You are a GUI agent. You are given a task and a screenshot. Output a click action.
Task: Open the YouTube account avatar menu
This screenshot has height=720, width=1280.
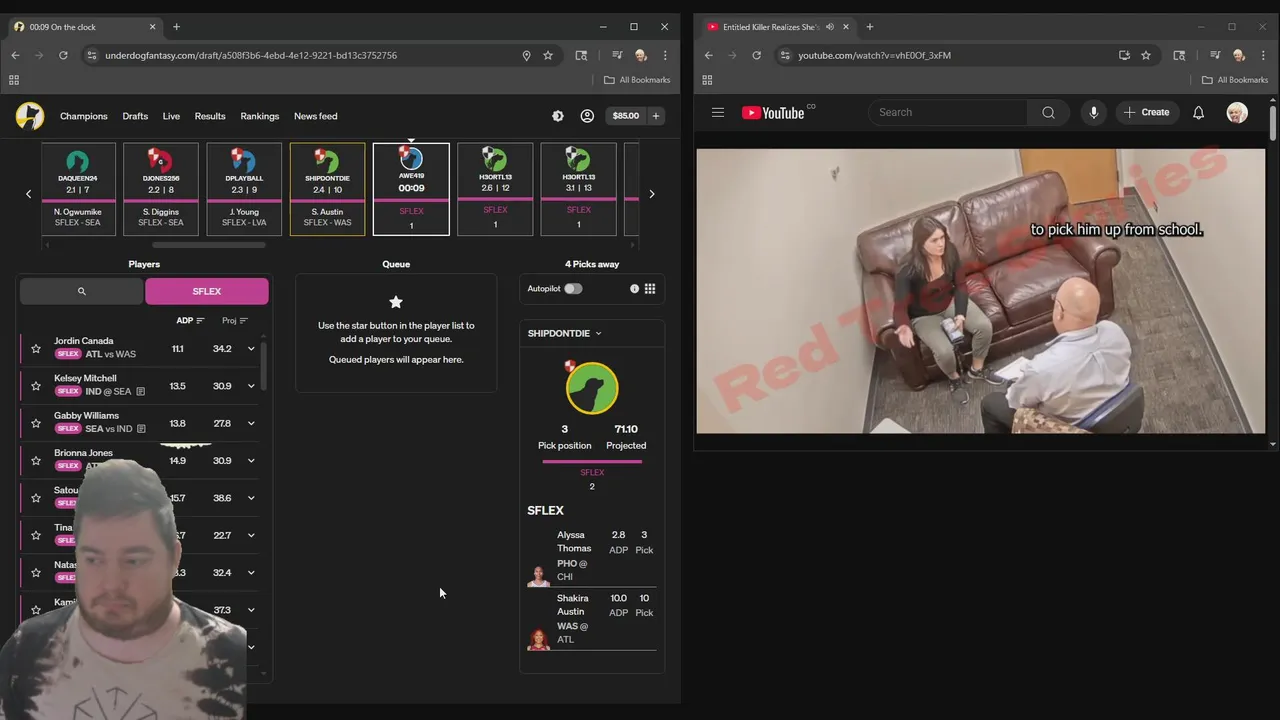tap(1237, 112)
